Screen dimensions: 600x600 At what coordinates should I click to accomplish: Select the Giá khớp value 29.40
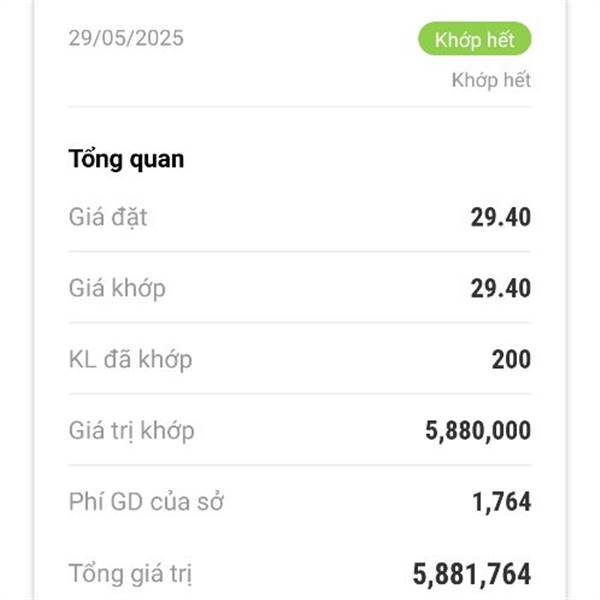coord(500,289)
